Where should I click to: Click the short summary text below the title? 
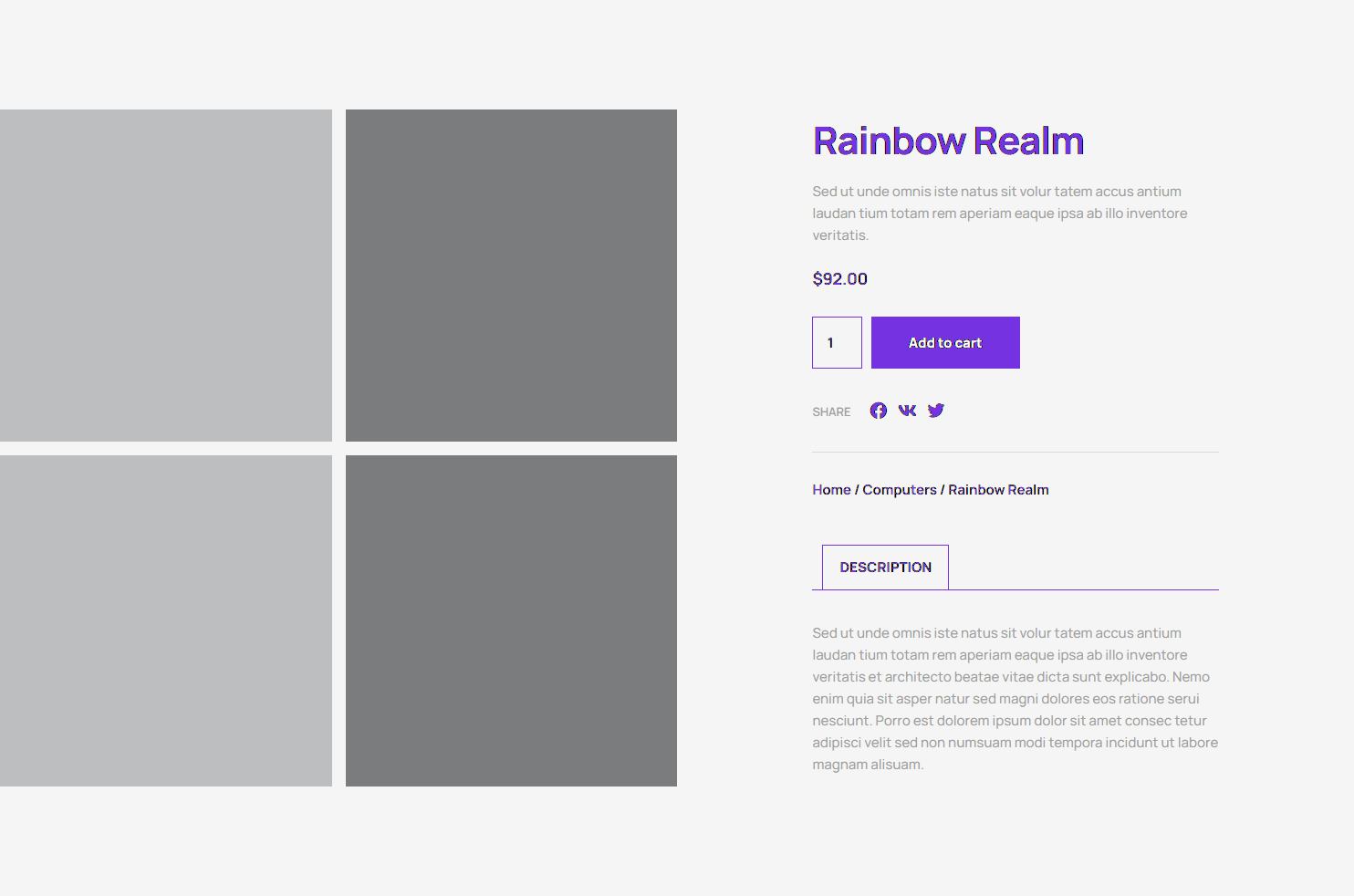999,214
